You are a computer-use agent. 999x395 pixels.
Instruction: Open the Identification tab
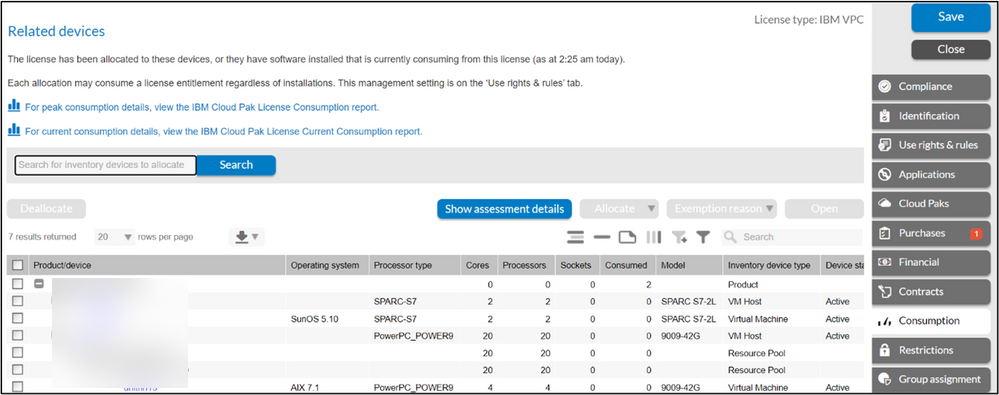pos(931,116)
